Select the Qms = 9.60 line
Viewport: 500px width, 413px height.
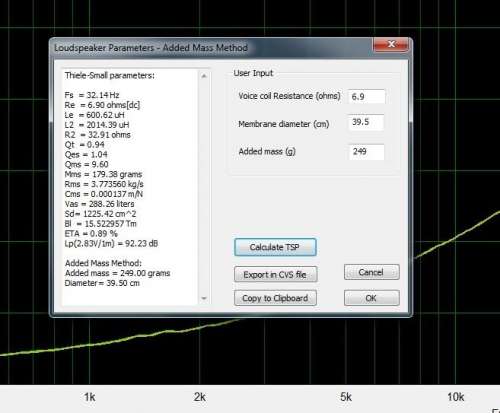(x=87, y=164)
